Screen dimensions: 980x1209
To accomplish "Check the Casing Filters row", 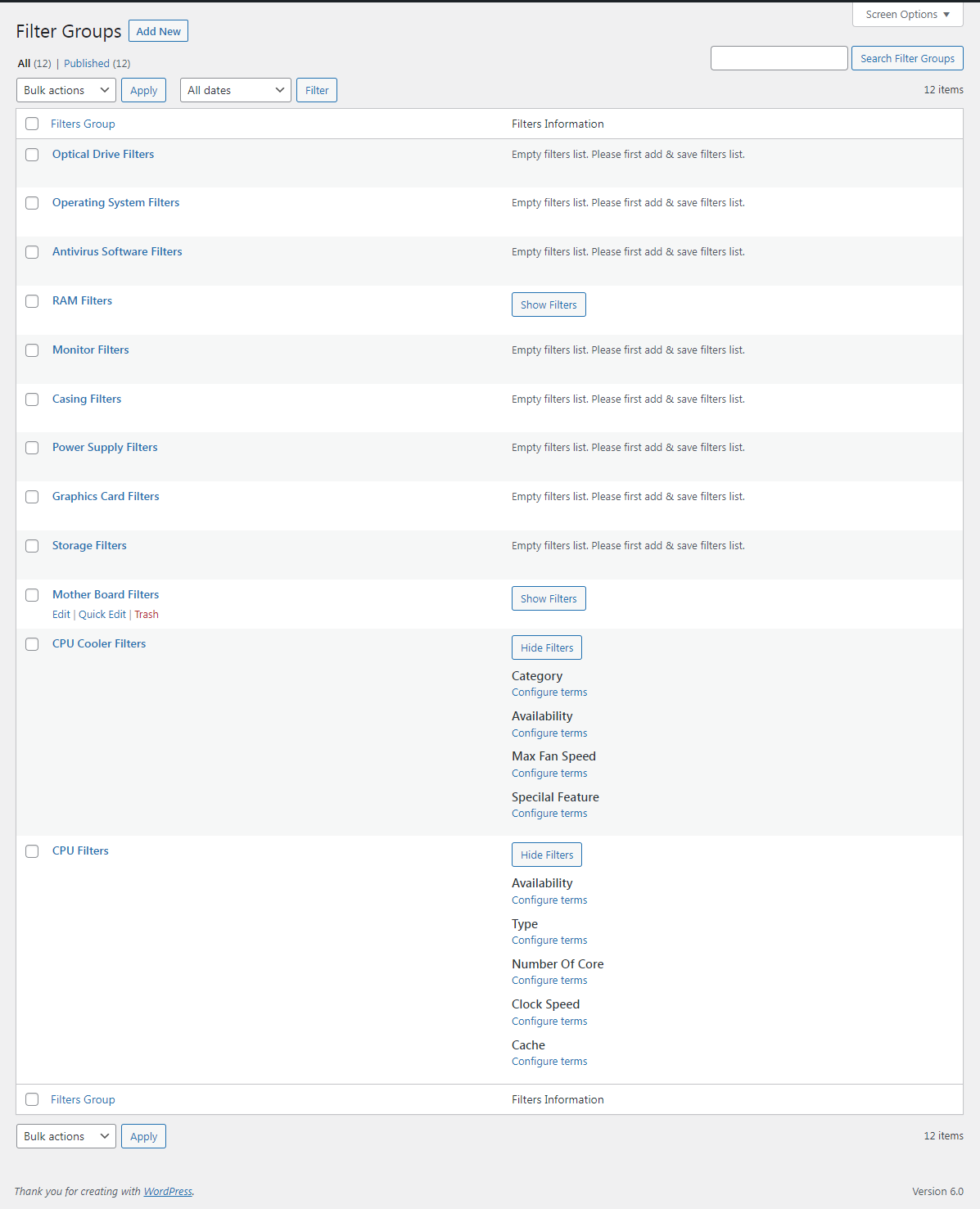I will click(32, 399).
